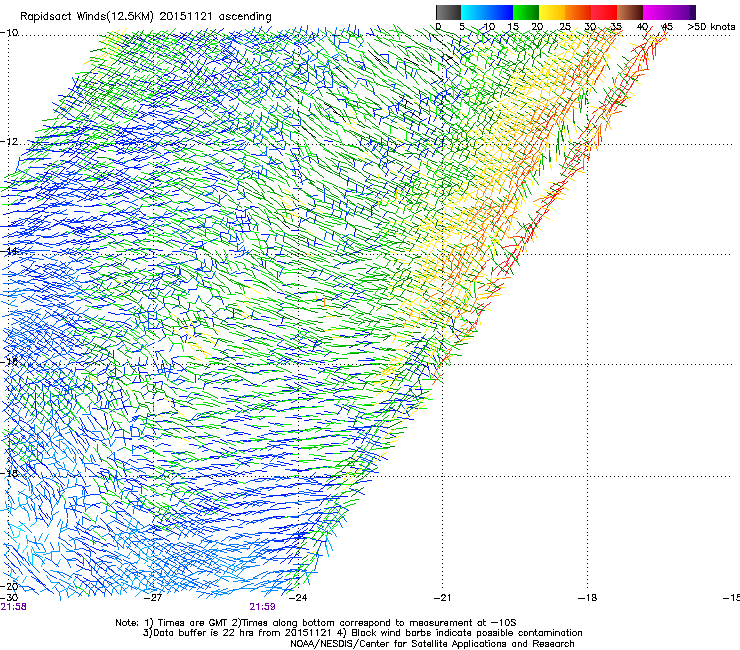Choose the red 30-35 knots legend swatch
The width and height of the screenshot is (740, 650).
tap(604, 12)
